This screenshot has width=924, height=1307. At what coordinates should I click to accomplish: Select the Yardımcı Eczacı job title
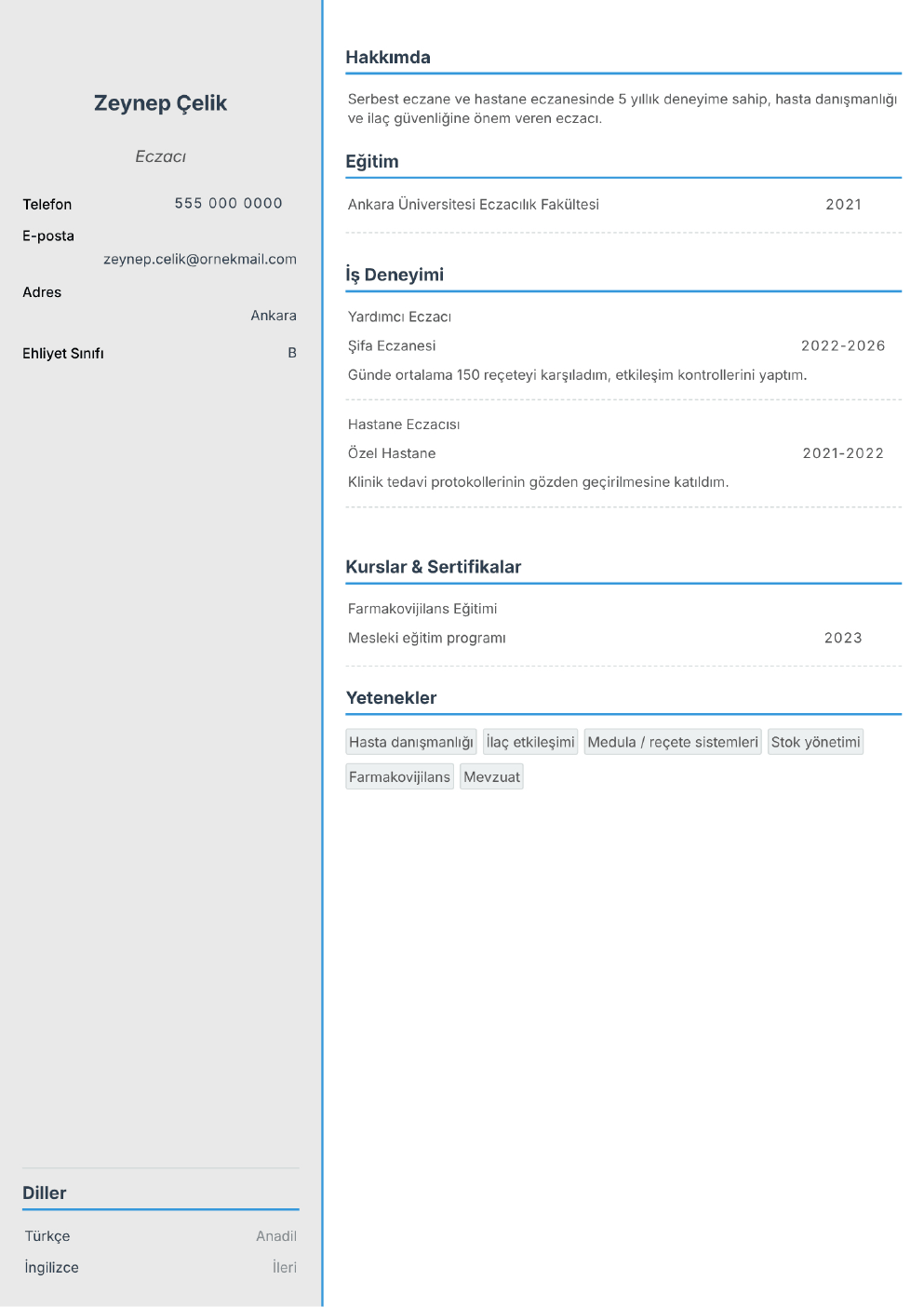click(399, 317)
